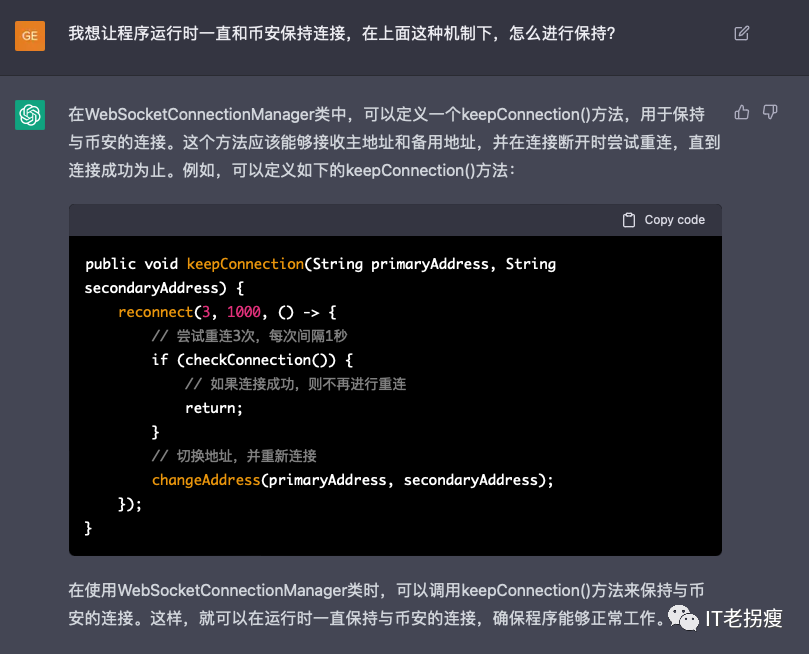Click the keepConnection method name in code

(x=245, y=264)
